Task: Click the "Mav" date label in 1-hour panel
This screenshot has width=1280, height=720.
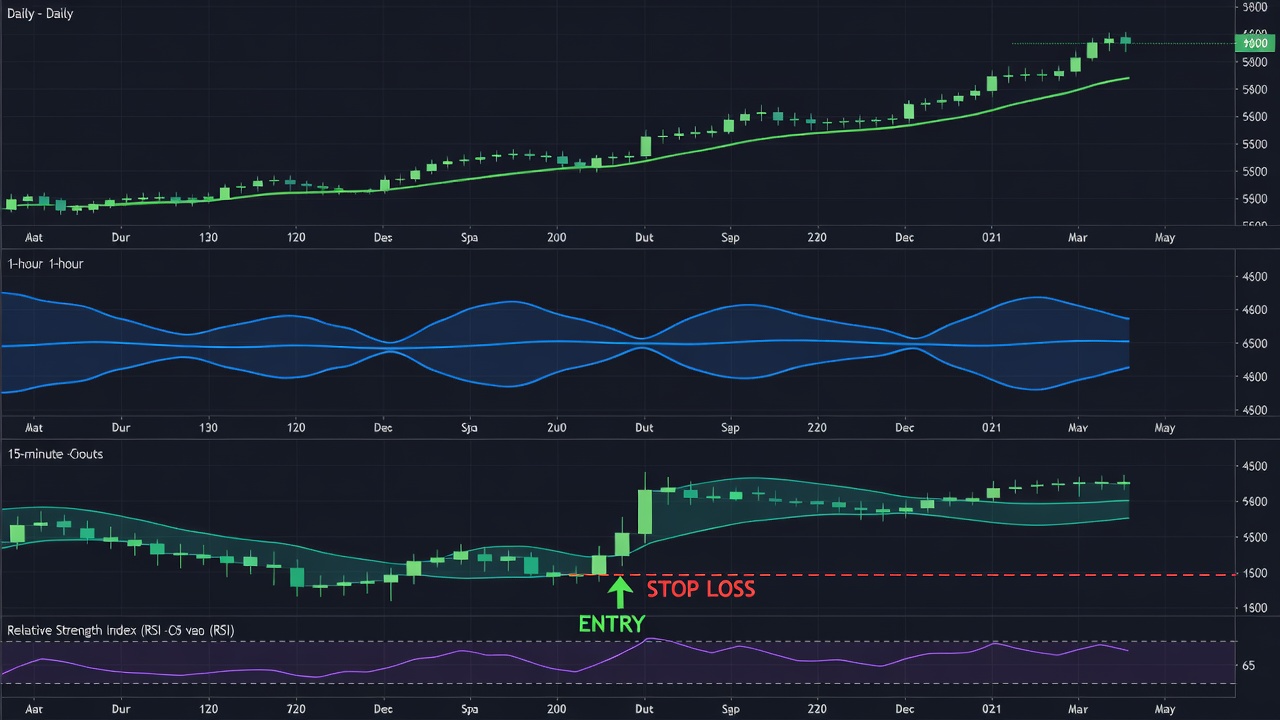Action: pos(1078,428)
